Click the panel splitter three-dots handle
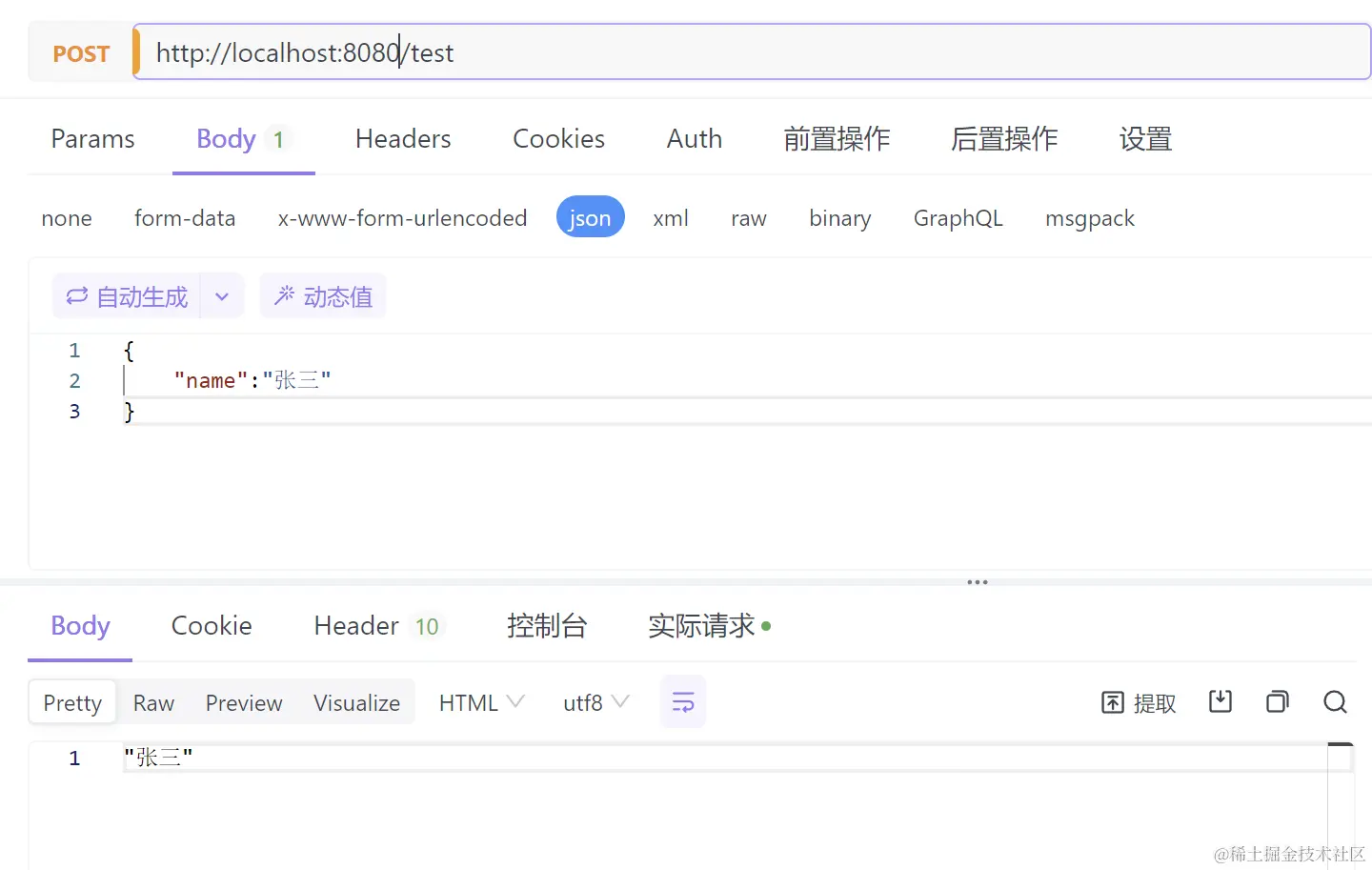This screenshot has height=870, width=1372. click(978, 581)
